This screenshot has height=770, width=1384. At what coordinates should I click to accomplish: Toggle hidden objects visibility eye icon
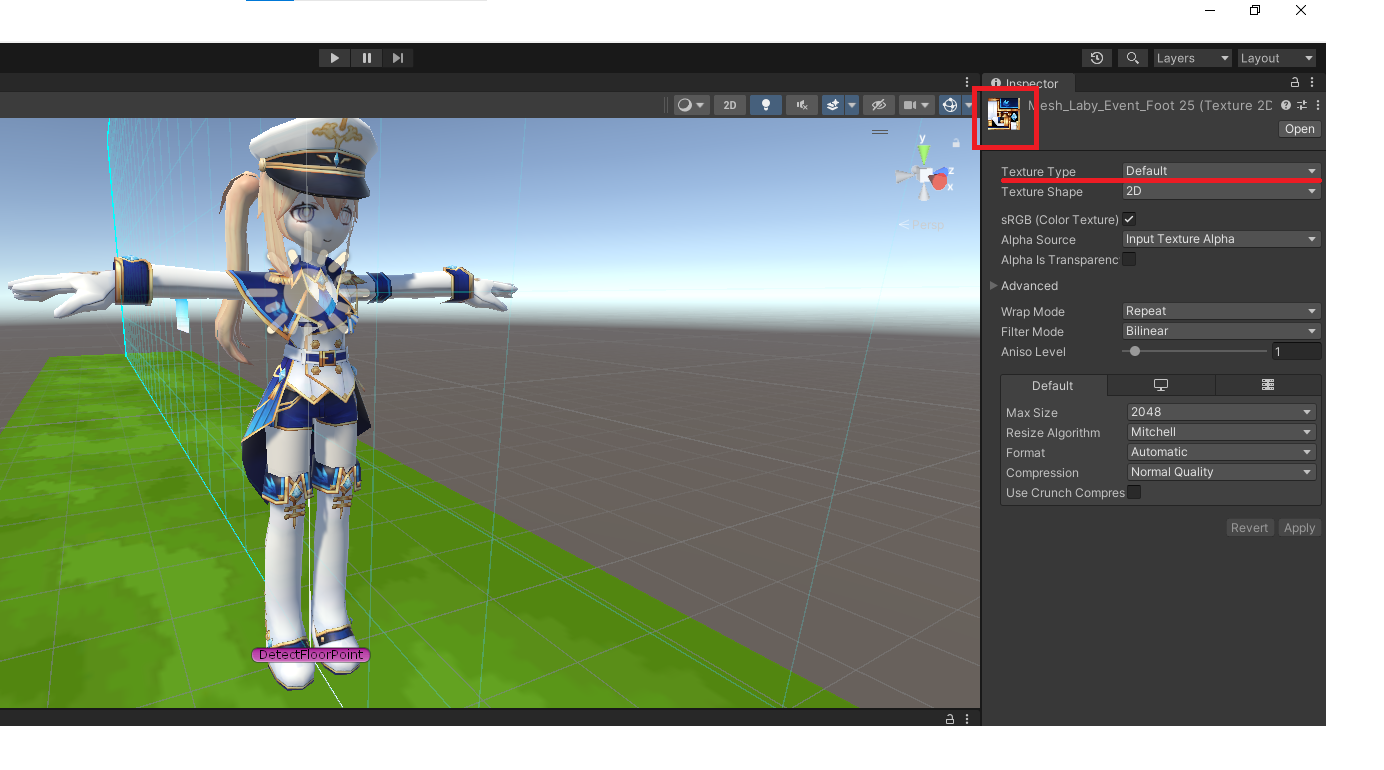(878, 105)
